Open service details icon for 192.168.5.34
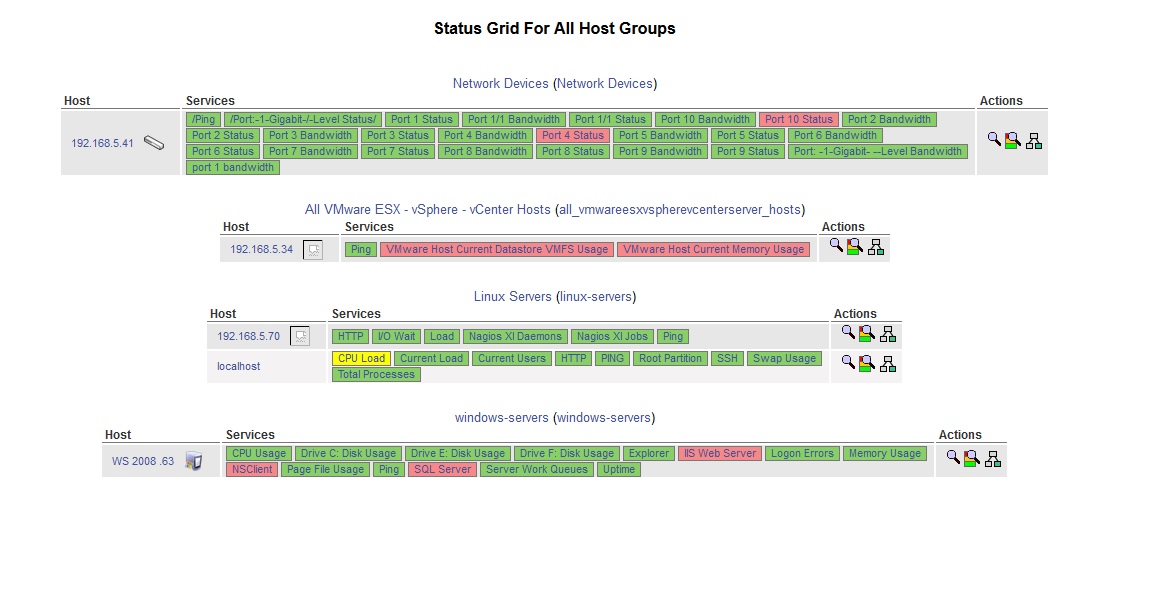 click(x=855, y=246)
